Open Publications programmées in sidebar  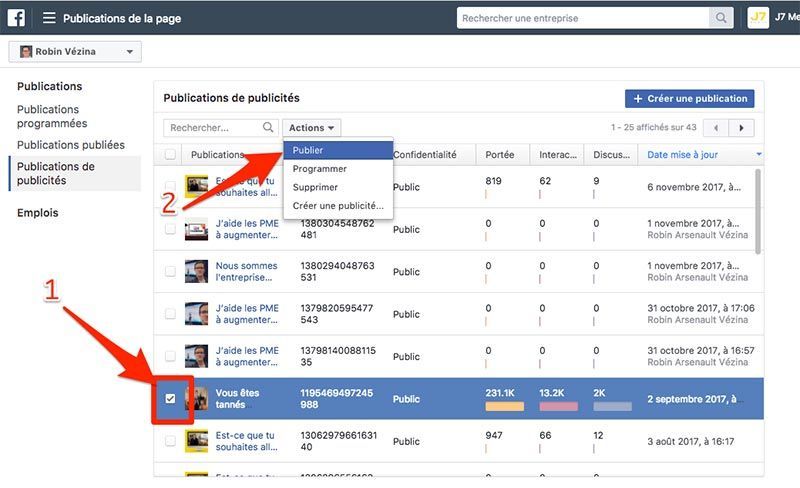tap(52, 116)
